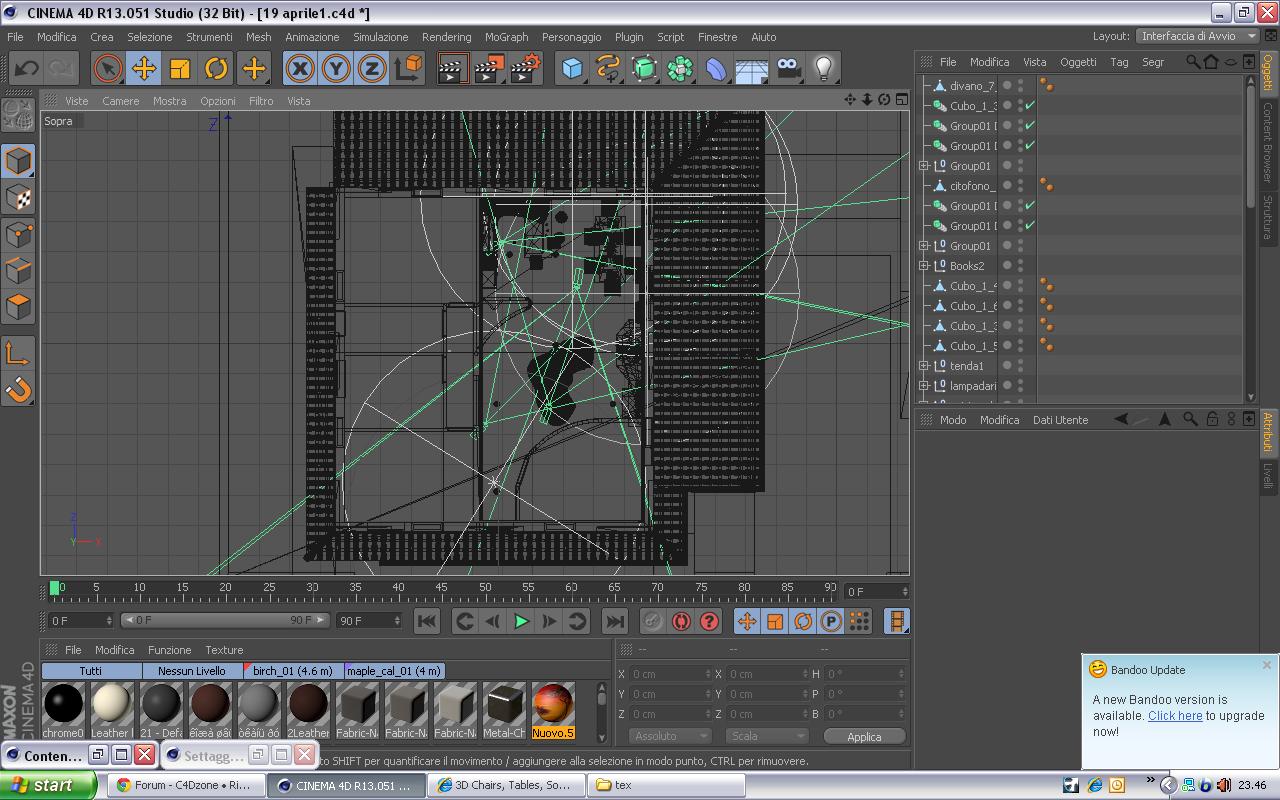Expand the Books2 object group

(925, 266)
